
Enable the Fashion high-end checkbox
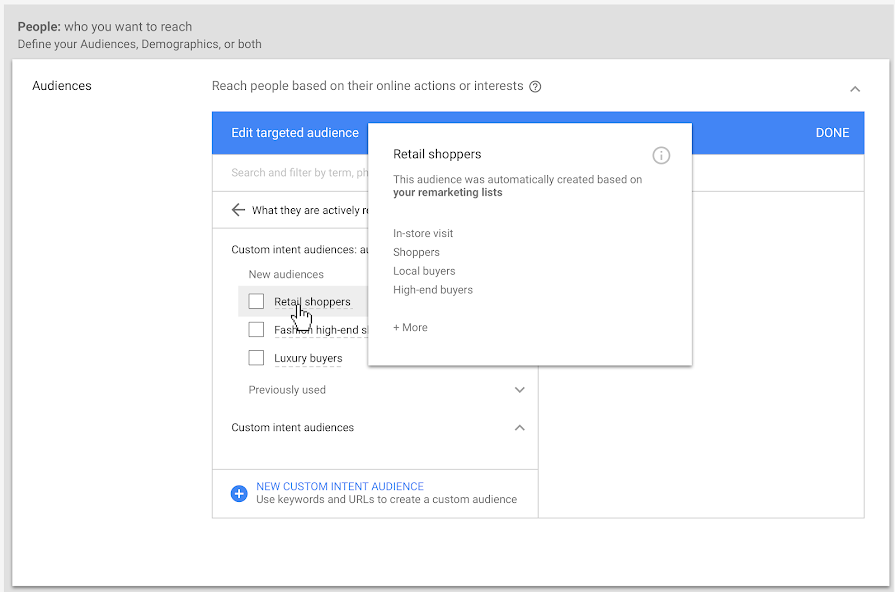(257, 330)
